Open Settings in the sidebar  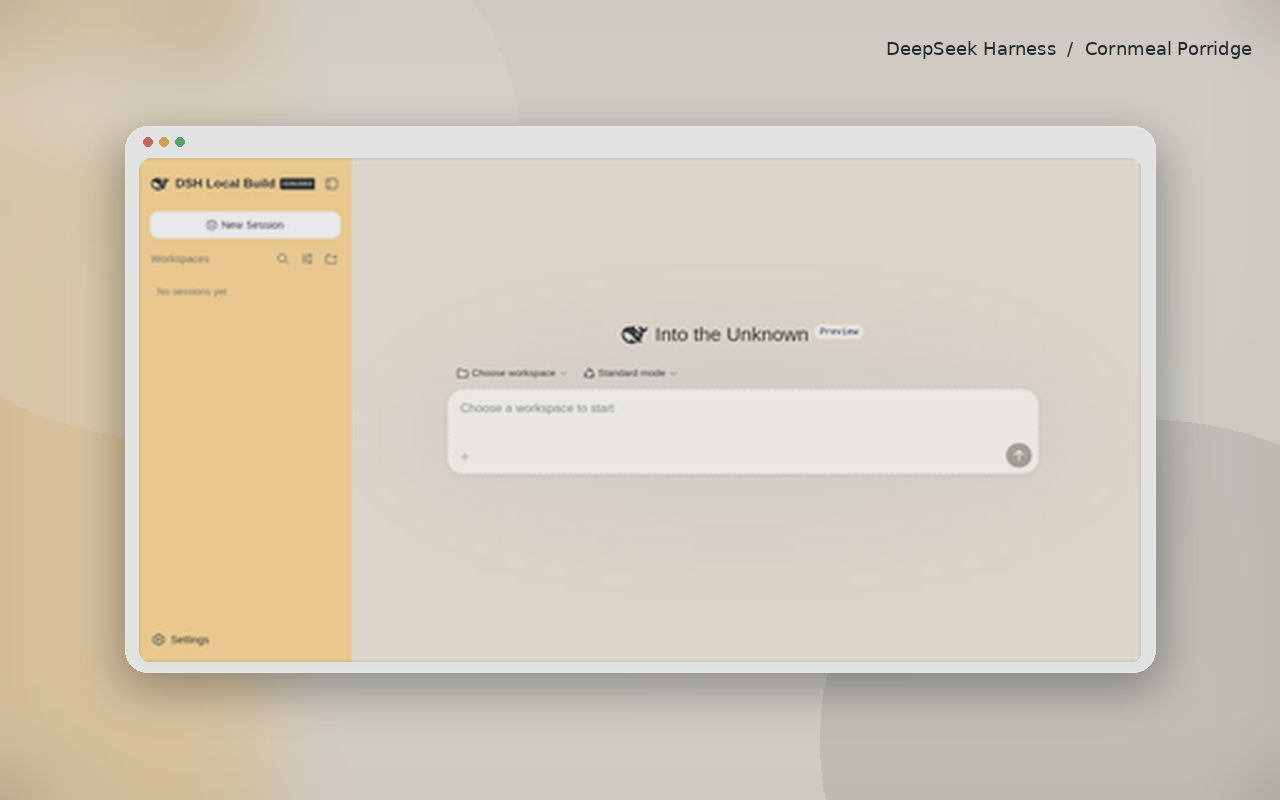coord(181,640)
